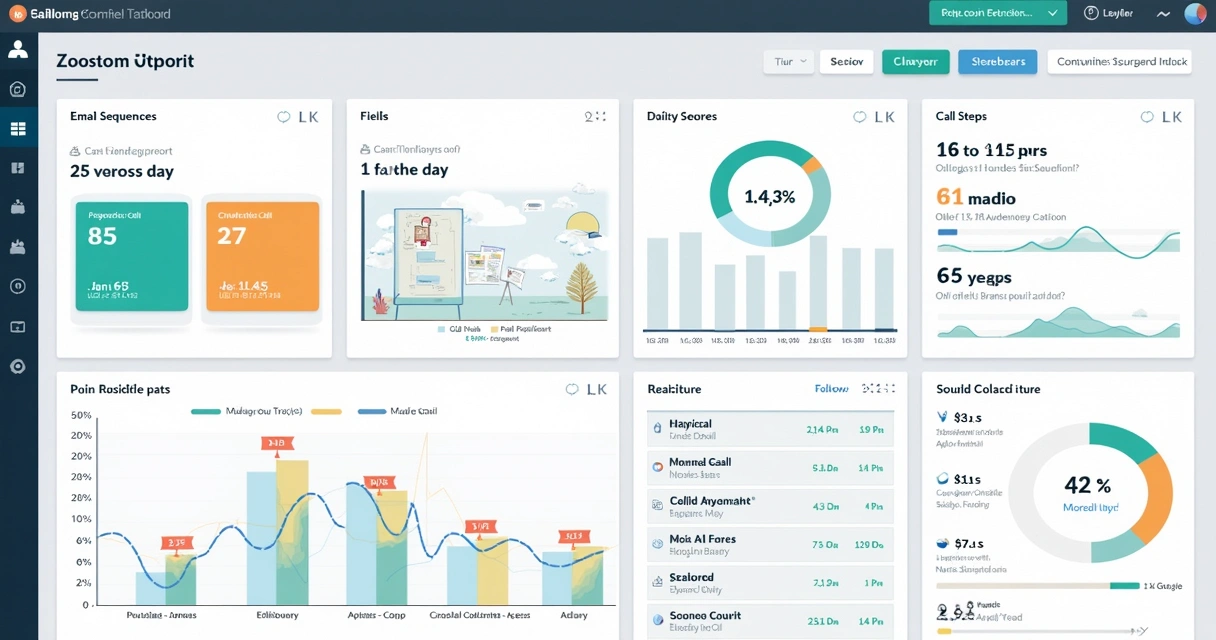Click the home icon in left sidebar

click(18, 89)
